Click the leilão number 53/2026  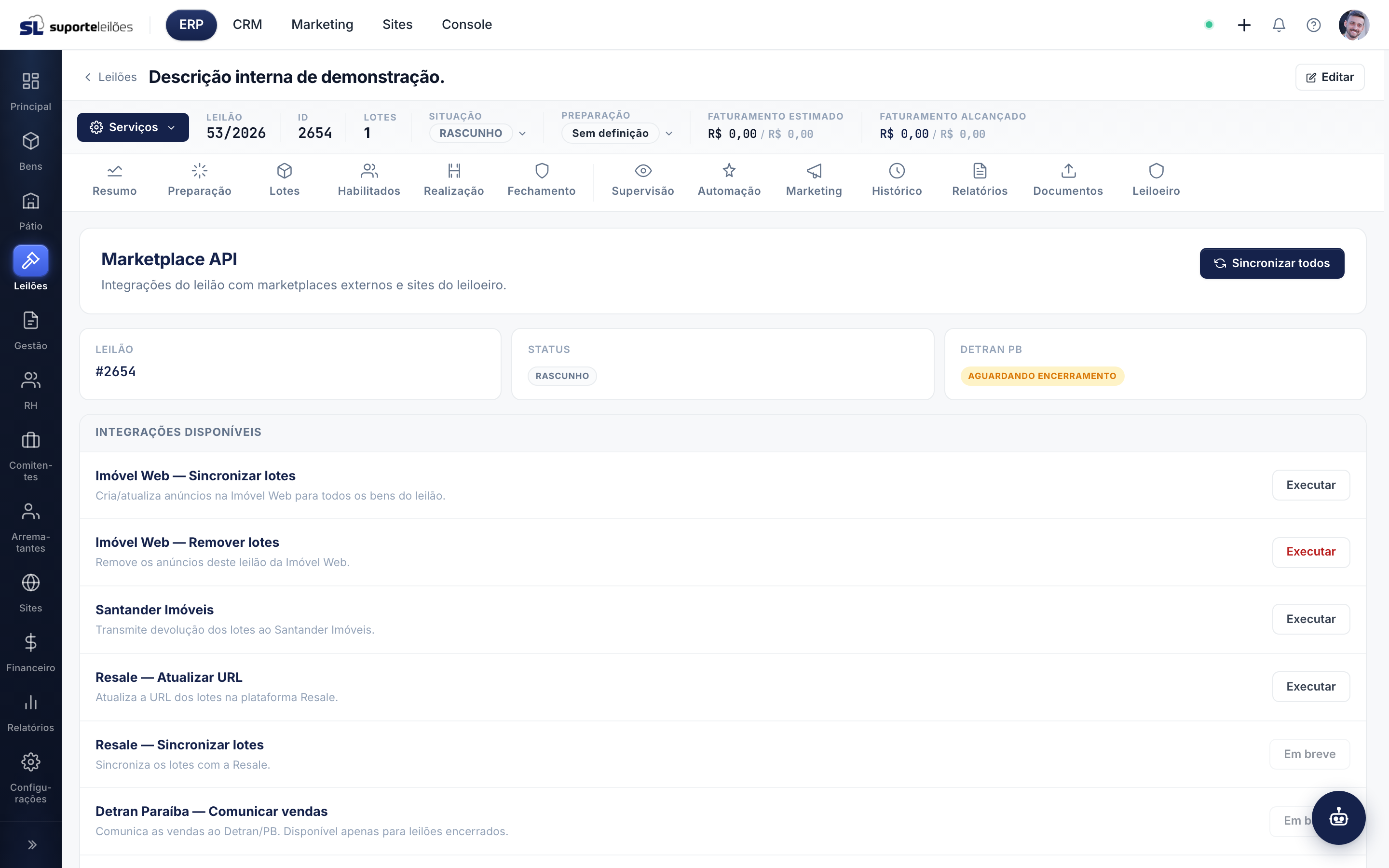(236, 133)
